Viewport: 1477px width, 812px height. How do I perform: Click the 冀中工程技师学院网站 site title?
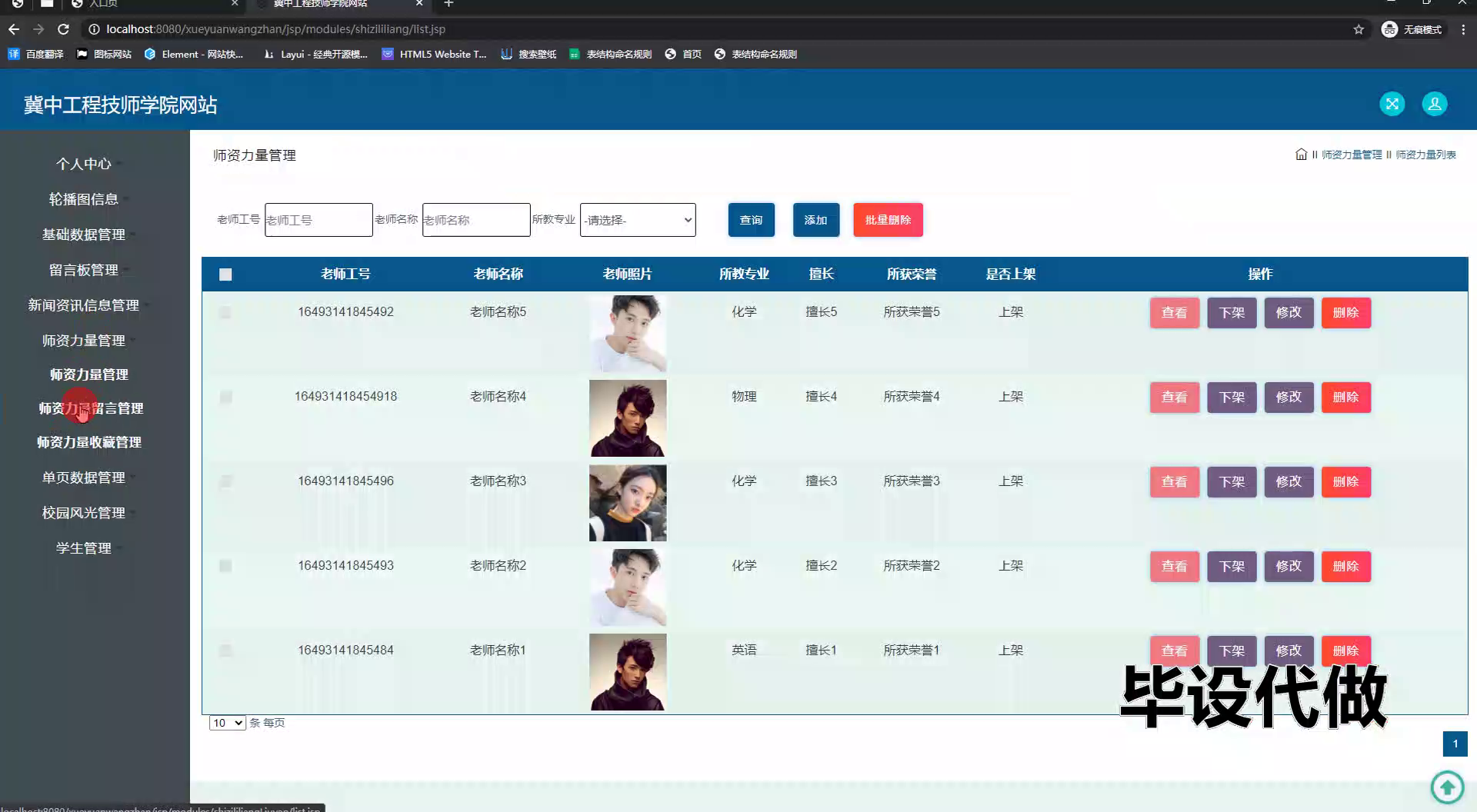(x=120, y=105)
